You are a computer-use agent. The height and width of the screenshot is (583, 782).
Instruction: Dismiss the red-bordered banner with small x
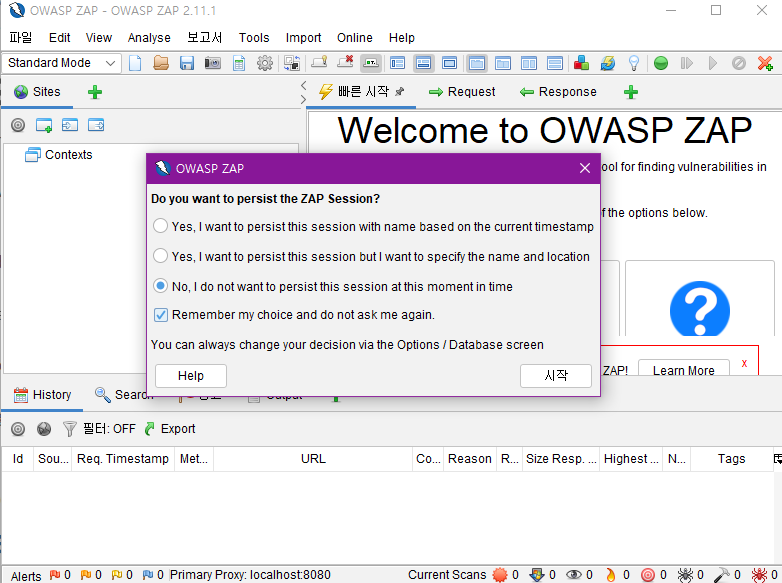pyautogui.click(x=744, y=363)
